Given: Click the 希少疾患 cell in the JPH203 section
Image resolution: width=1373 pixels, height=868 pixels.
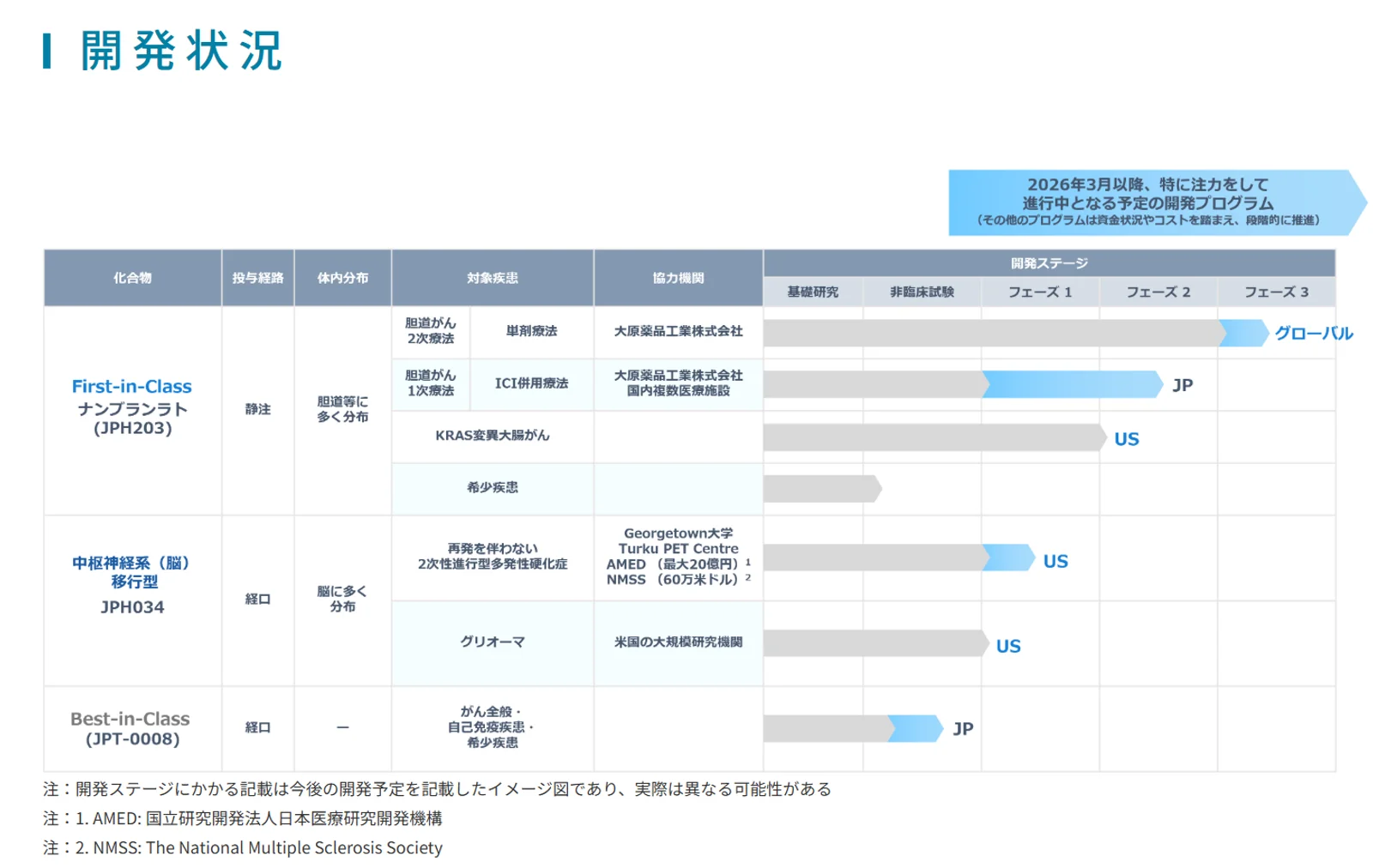Looking at the screenshot, I should coord(493,487).
